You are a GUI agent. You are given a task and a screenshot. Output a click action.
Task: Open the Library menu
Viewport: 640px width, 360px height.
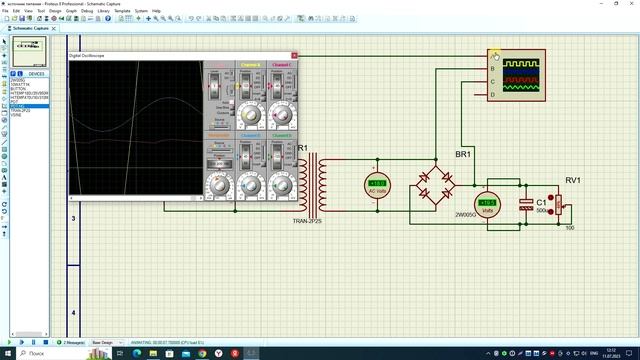(103, 11)
